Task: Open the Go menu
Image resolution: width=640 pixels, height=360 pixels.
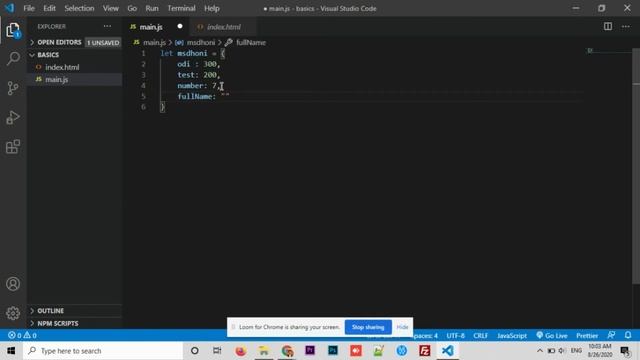Action: pos(132,8)
